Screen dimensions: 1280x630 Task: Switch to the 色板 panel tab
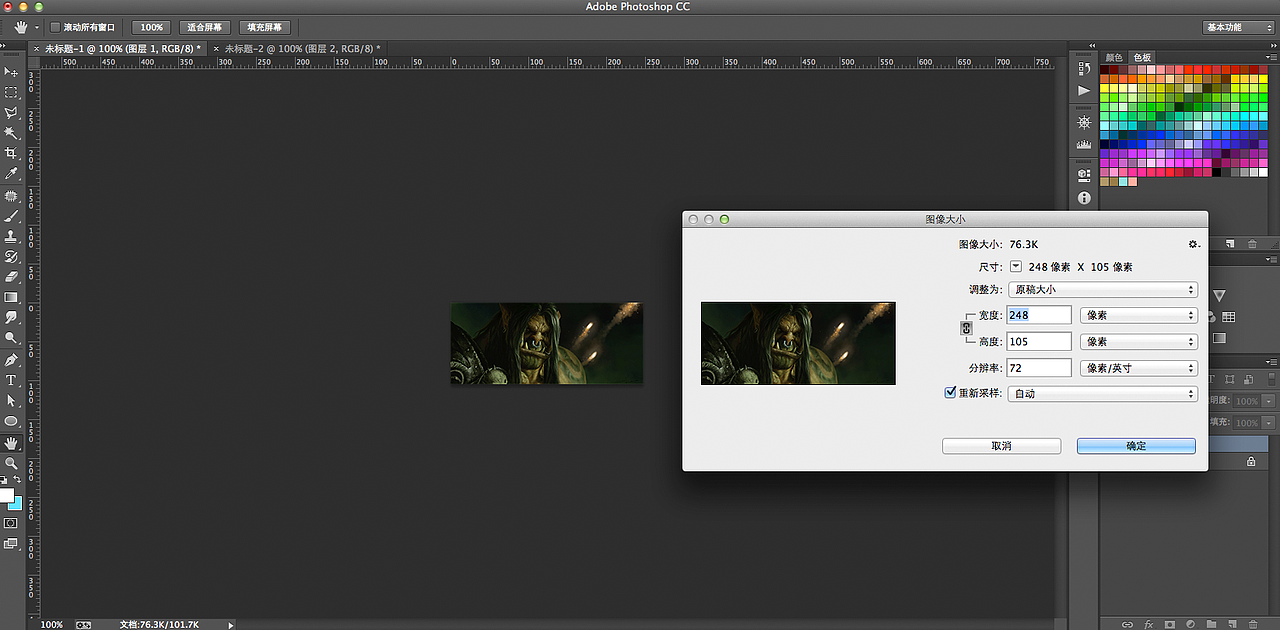(1141, 57)
